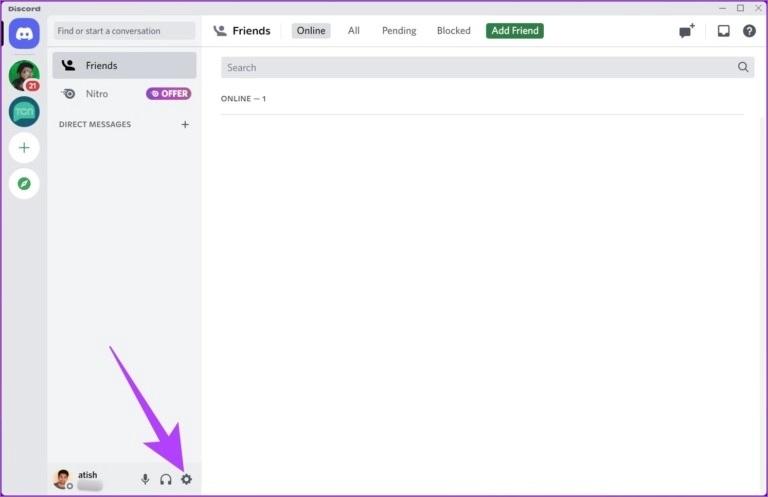Screen dimensions: 768x497
Task: Open Discord home direct messages icon
Action: pos(24,34)
